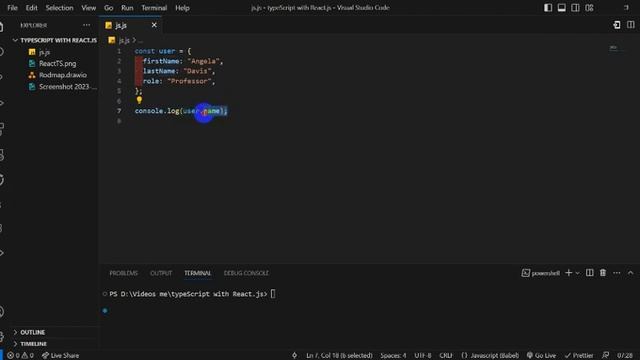Open Explorer more actions ellipsis

87,25
